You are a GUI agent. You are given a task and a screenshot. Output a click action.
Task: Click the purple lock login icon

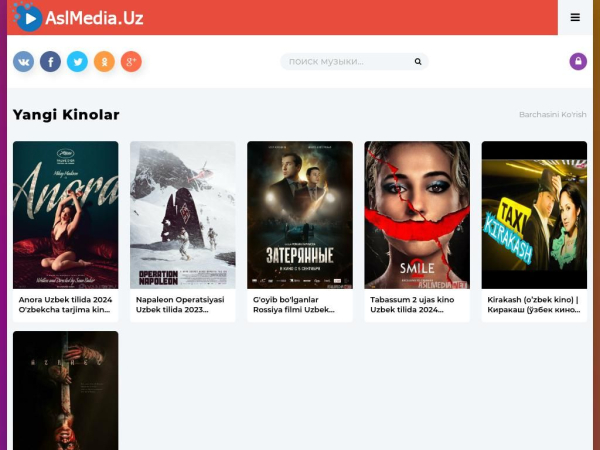point(578,61)
